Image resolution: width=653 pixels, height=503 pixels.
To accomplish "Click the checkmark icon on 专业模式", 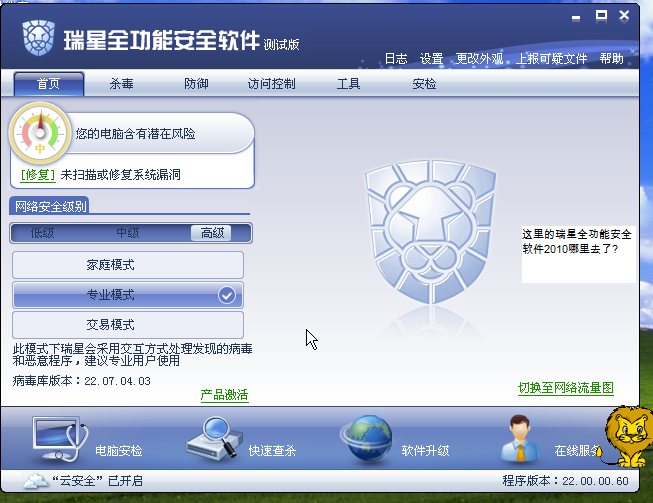I will coord(227,295).
